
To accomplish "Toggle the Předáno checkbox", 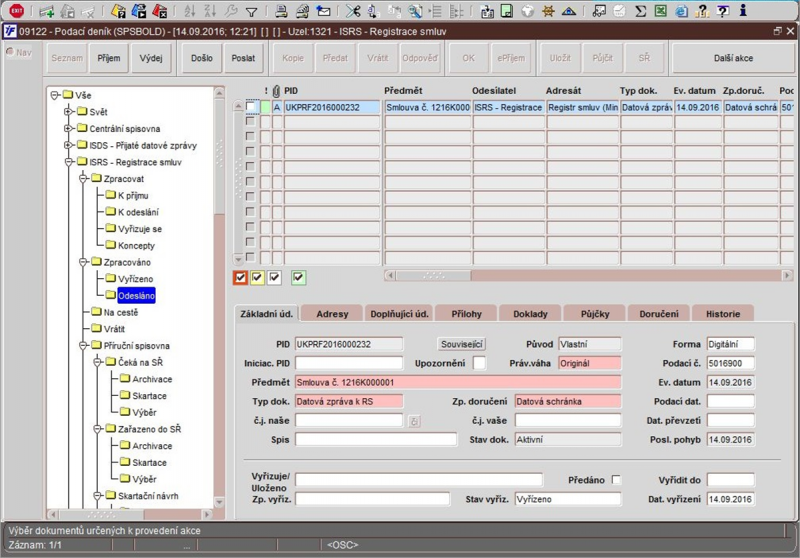I will pyautogui.click(x=616, y=480).
